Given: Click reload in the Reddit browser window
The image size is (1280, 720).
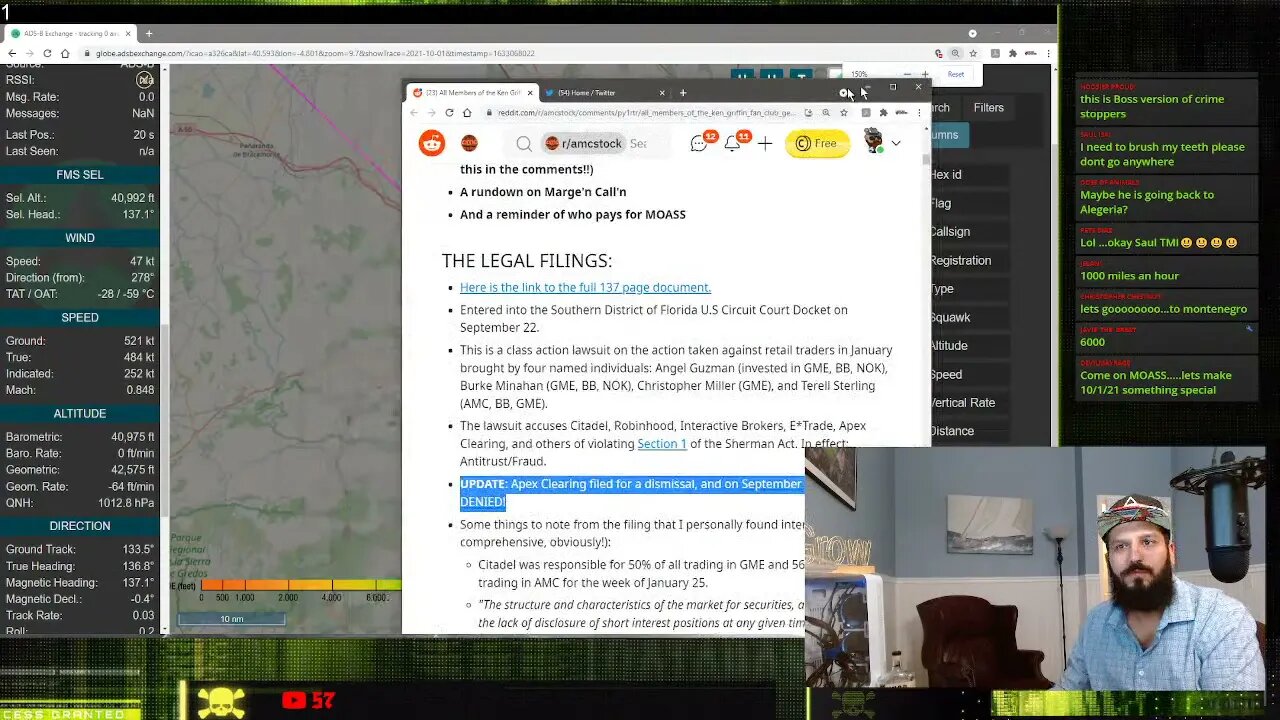Looking at the screenshot, I should click(449, 113).
